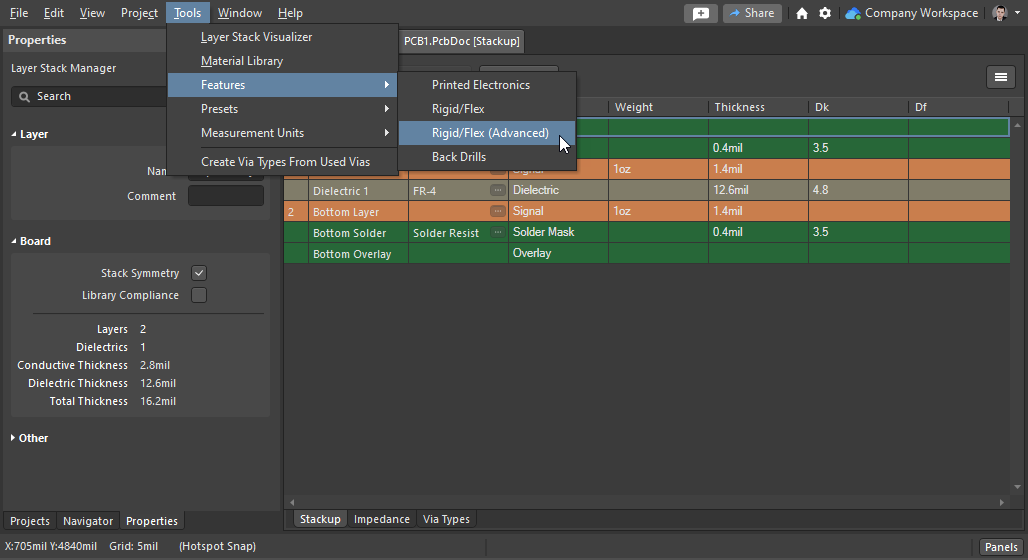Open the hamburger menu in the stackup toolbar
Viewport: 1028px width, 560px height.
(x=1000, y=78)
